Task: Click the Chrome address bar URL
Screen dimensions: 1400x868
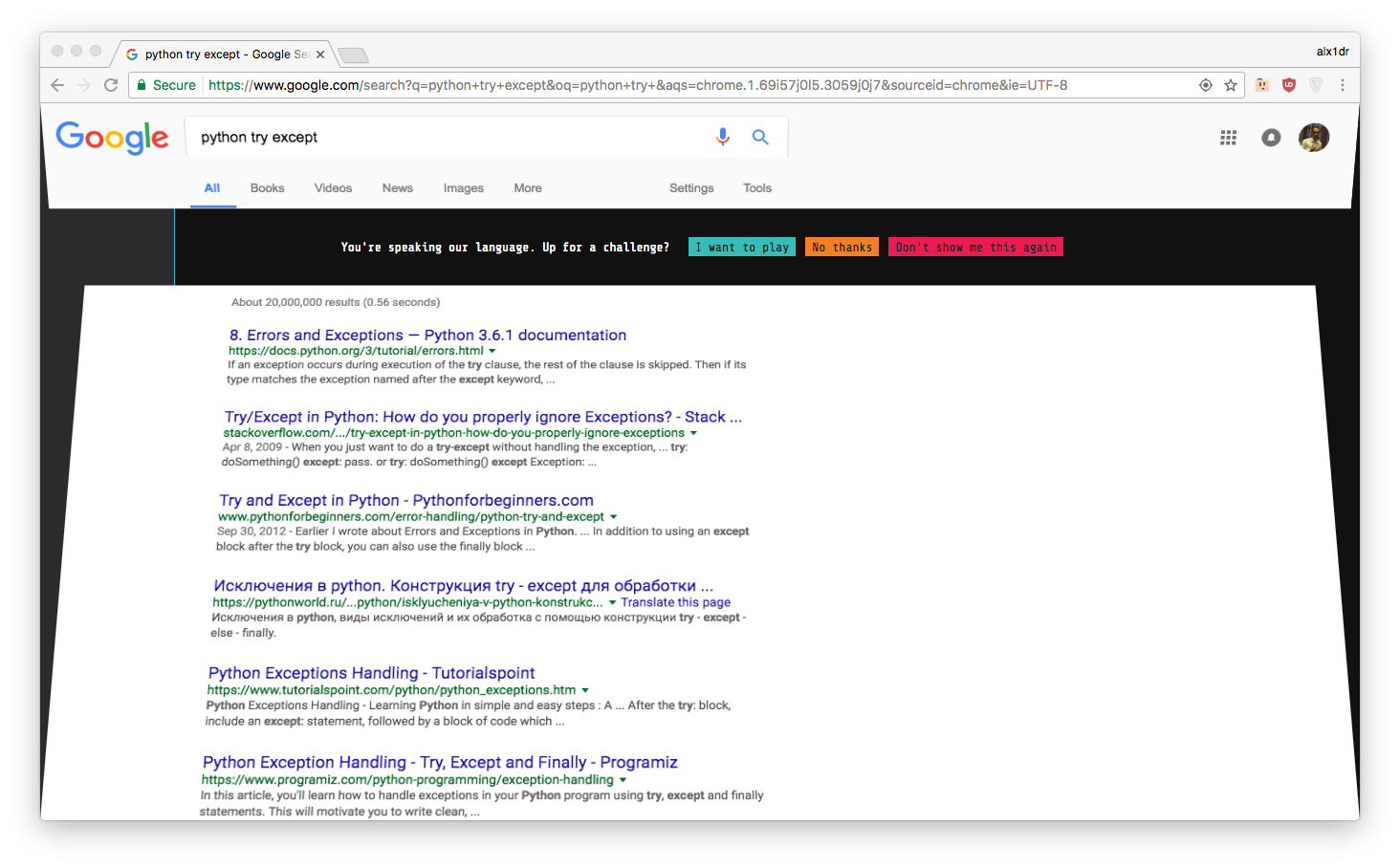Action: [638, 85]
